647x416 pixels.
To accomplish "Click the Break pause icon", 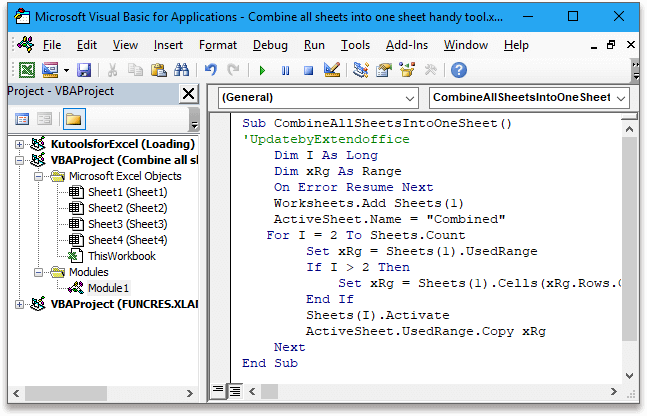I will coord(285,71).
